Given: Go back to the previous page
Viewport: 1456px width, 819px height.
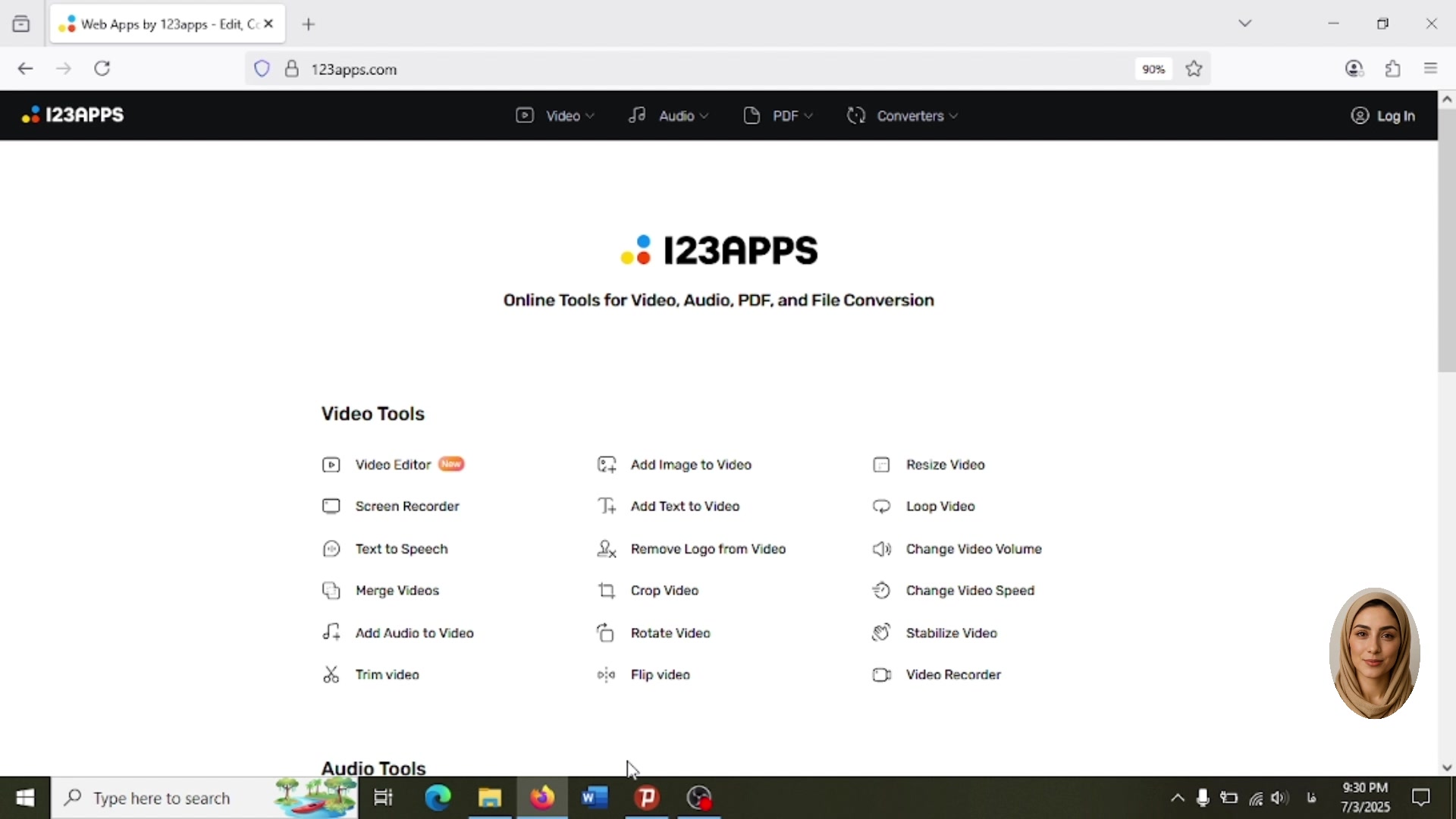Looking at the screenshot, I should click(25, 69).
